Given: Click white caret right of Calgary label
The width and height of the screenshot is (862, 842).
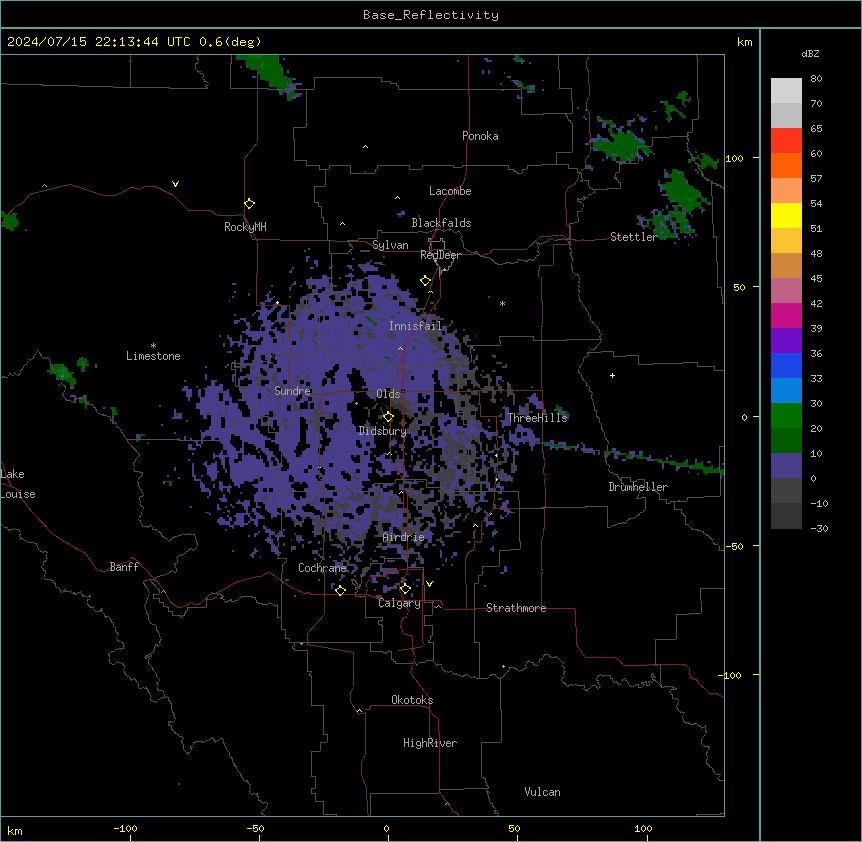Looking at the screenshot, I should [x=438, y=606].
